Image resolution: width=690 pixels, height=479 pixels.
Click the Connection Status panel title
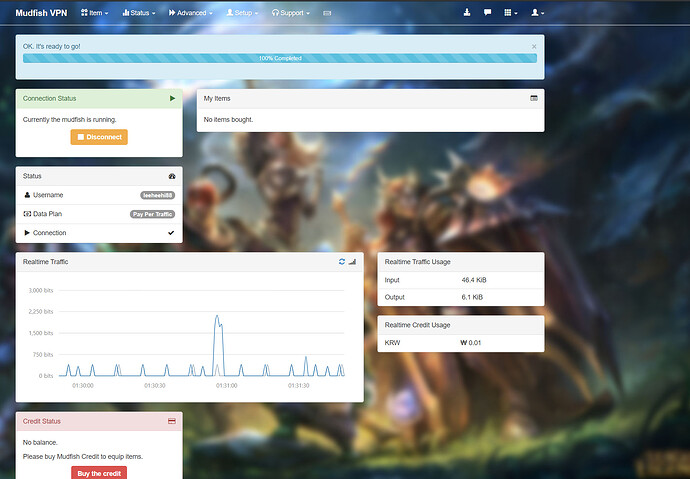[x=49, y=99]
